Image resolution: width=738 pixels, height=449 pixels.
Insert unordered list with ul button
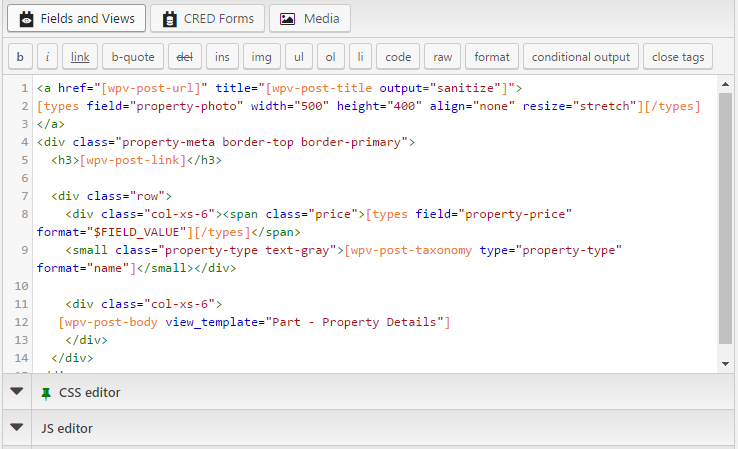[299, 57]
